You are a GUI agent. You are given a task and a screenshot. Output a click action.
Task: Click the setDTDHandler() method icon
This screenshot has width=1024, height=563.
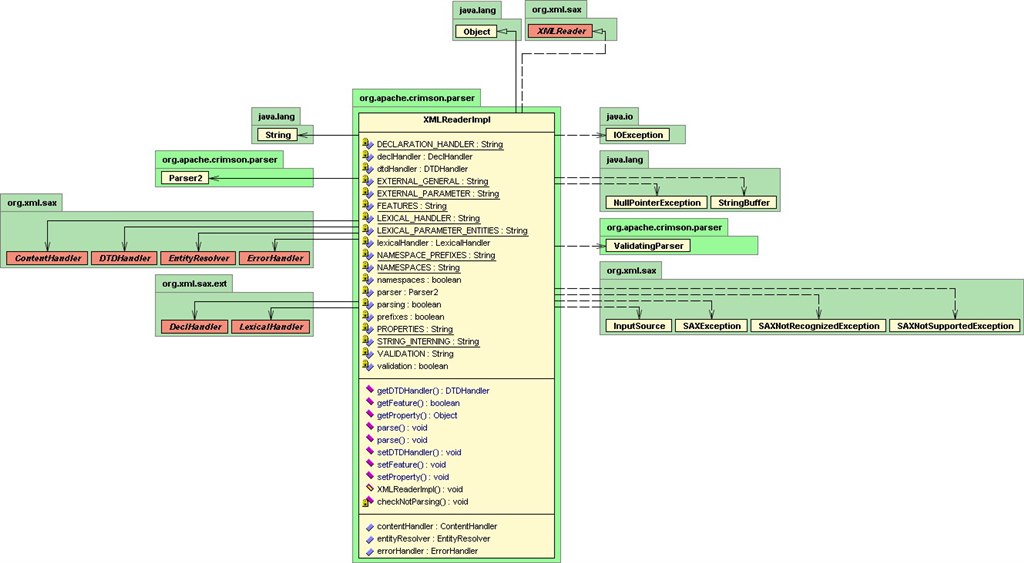[370, 451]
